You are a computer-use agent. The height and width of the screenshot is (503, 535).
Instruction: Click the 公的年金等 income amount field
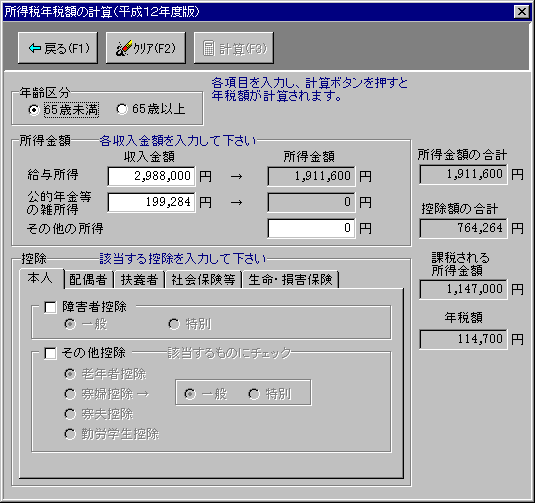pos(151,202)
